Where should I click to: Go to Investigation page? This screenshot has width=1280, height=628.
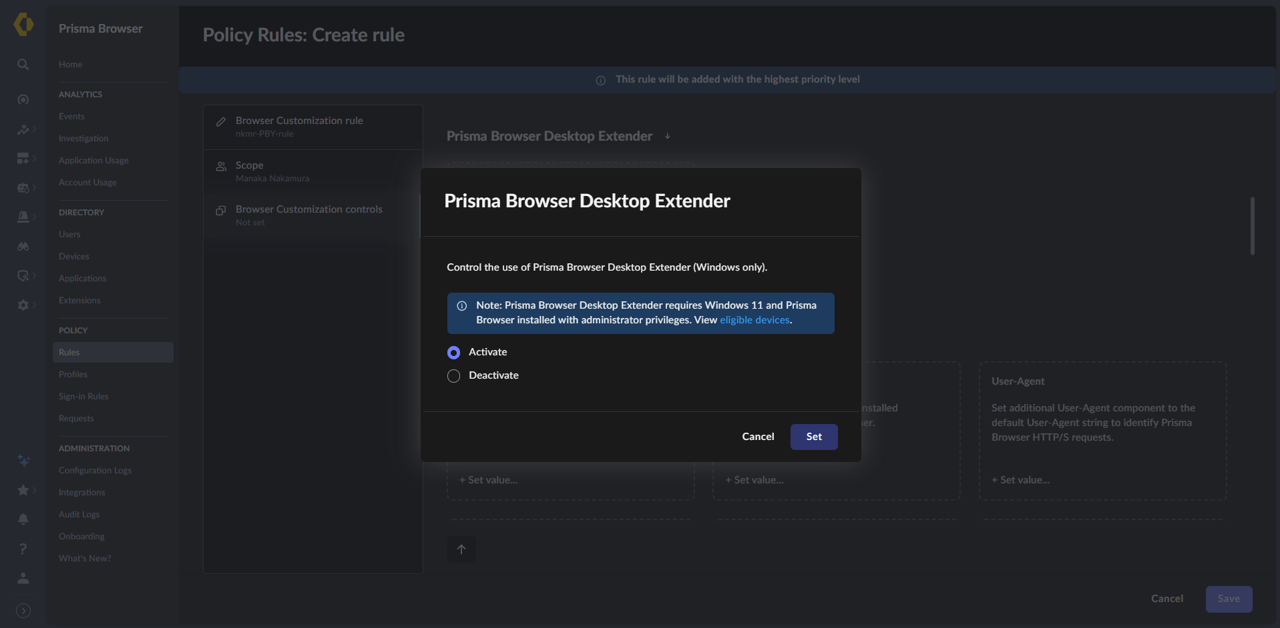(83, 138)
